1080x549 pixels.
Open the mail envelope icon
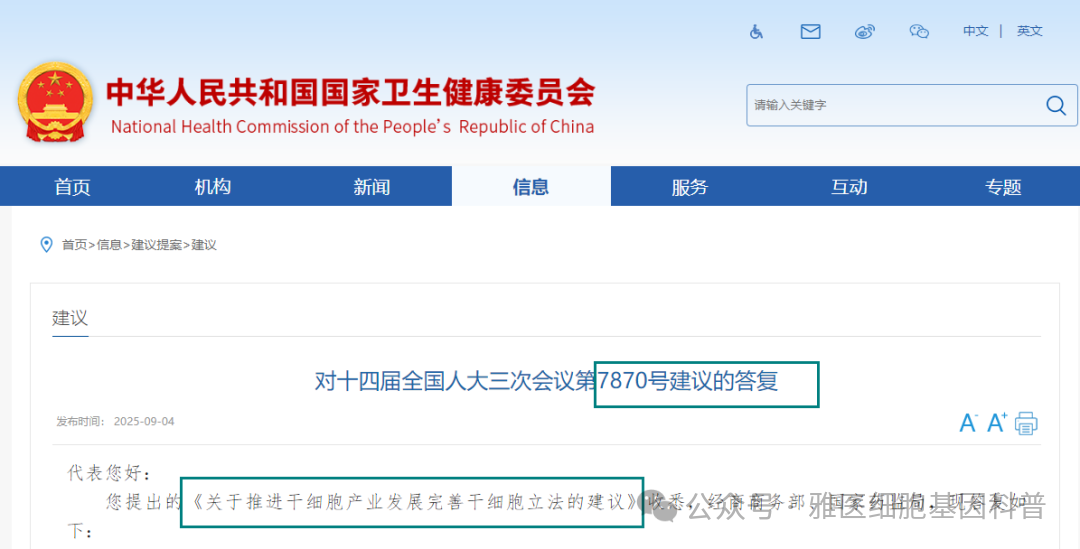(810, 32)
